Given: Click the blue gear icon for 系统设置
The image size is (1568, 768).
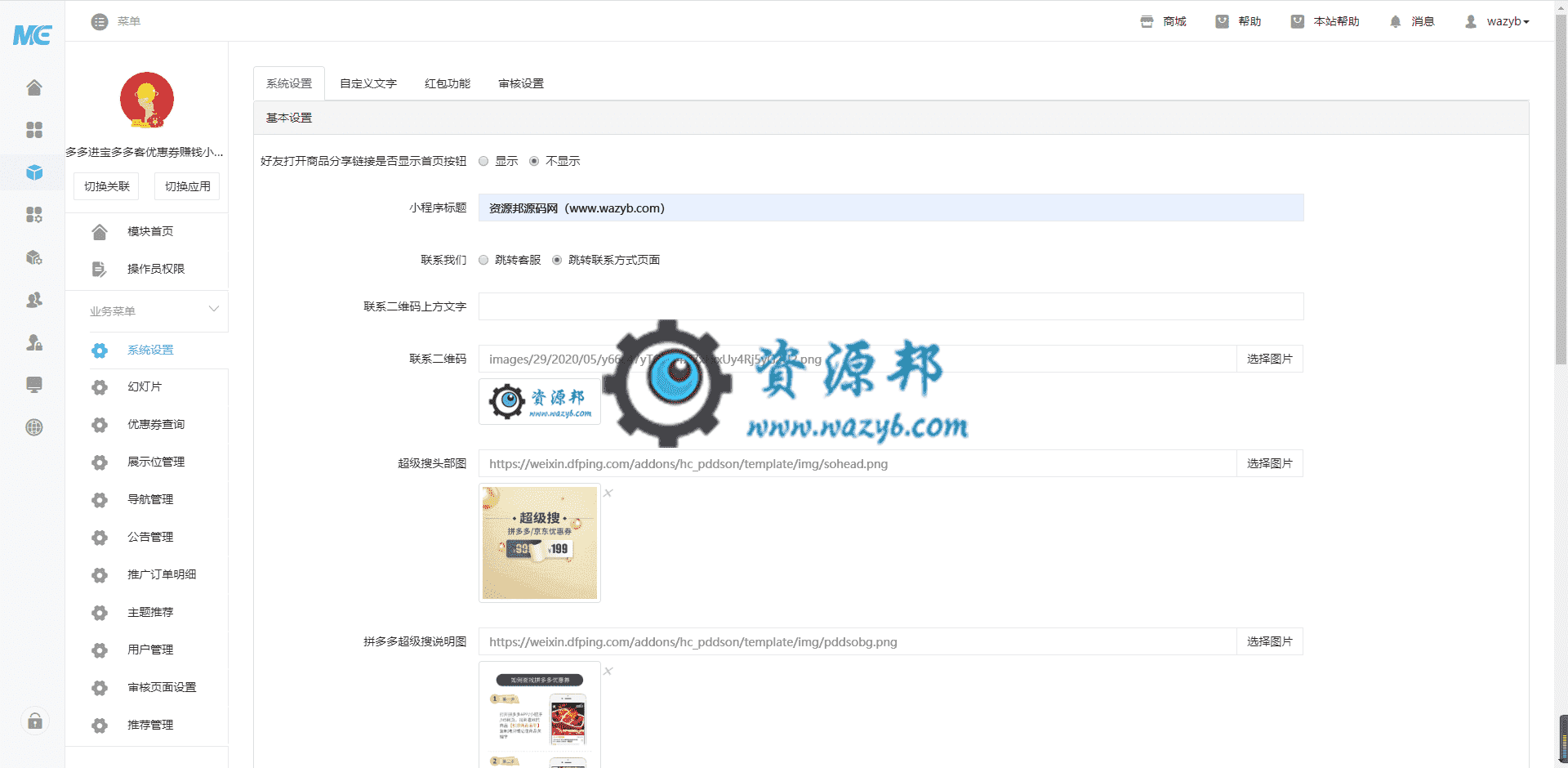Looking at the screenshot, I should tap(100, 351).
